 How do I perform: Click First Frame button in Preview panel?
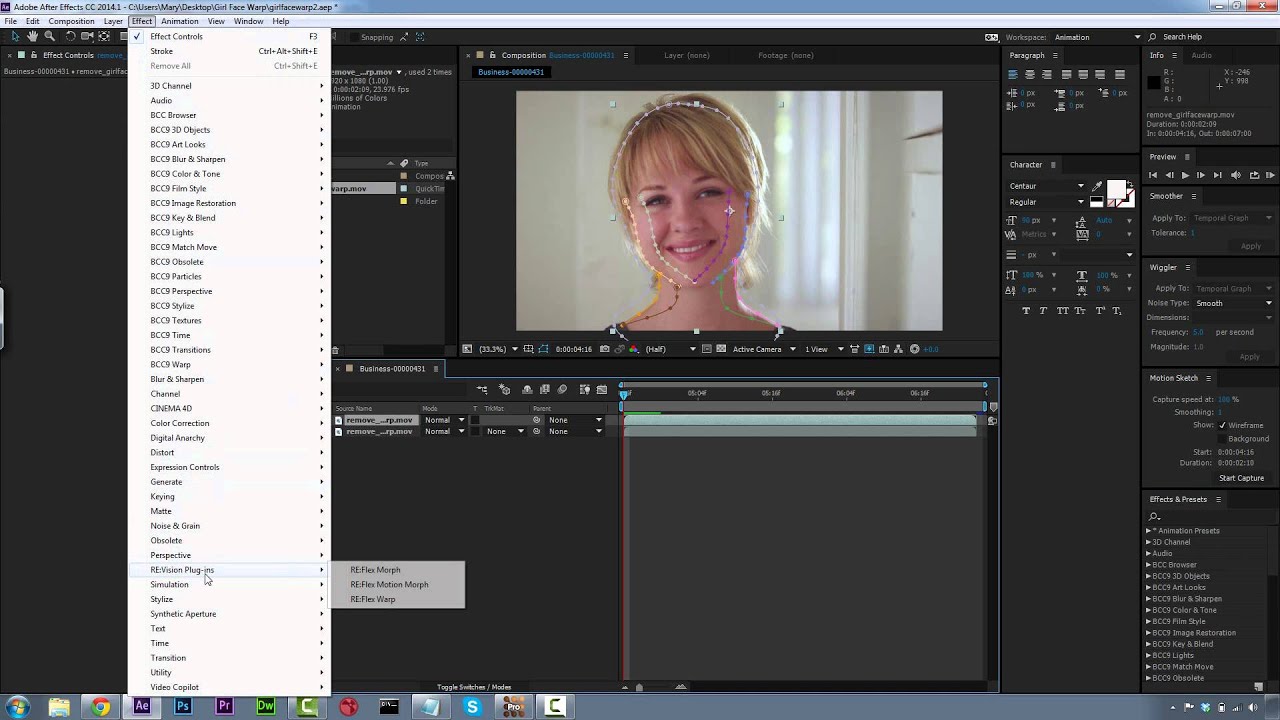pyautogui.click(x=1153, y=175)
